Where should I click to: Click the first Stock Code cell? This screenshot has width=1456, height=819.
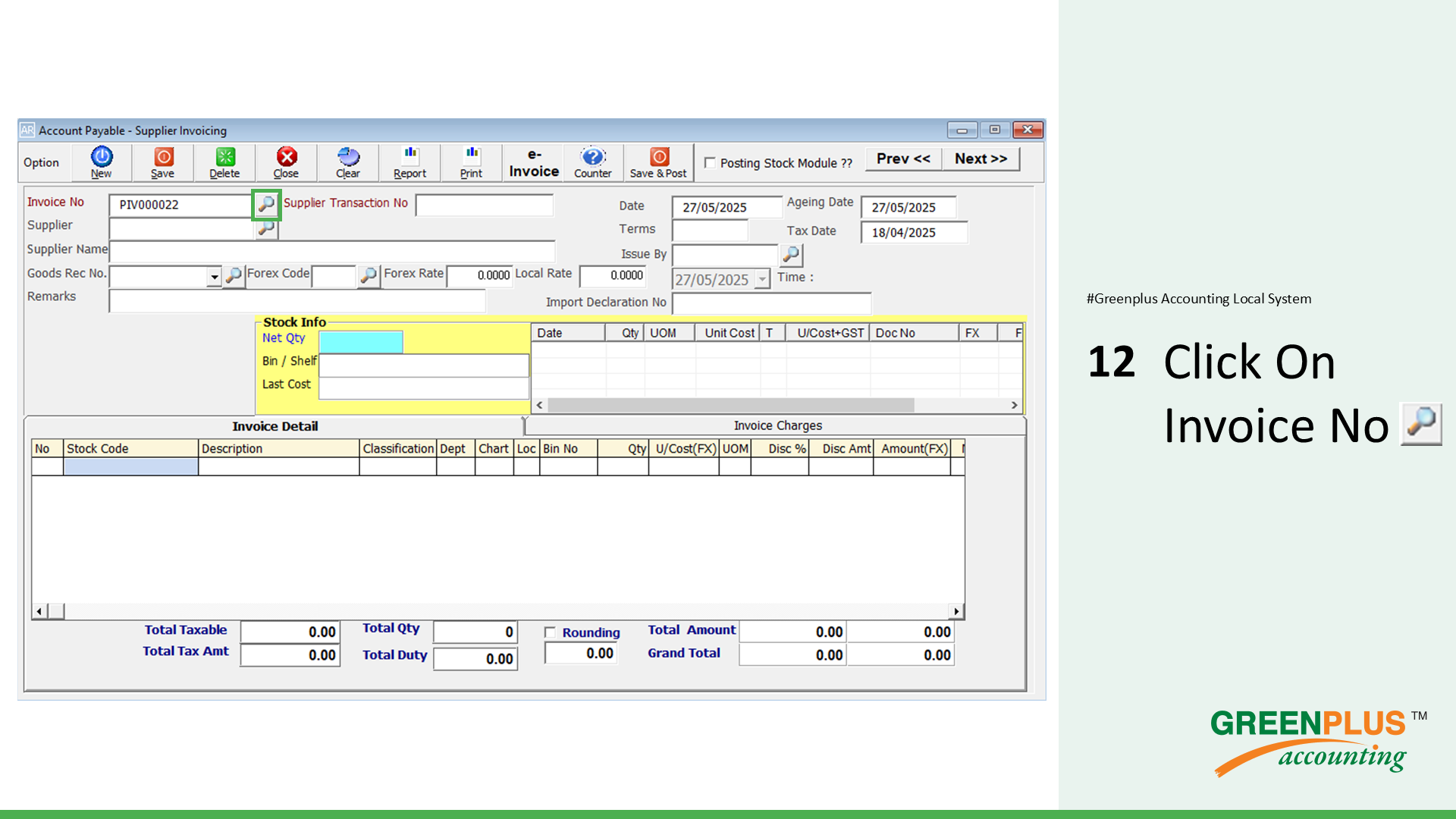pos(130,466)
